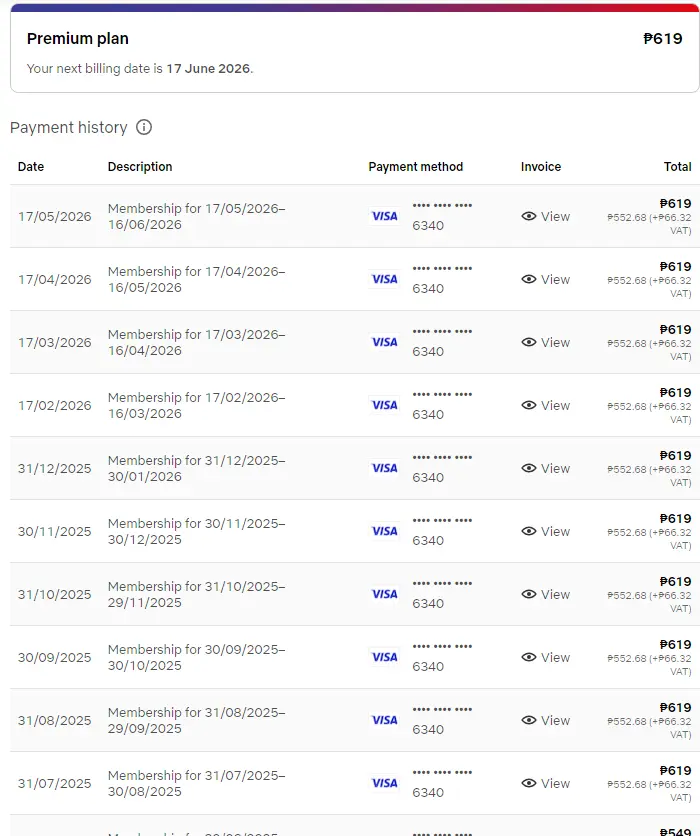Click the eye icon for the 17/05/2026 invoice
The height and width of the screenshot is (836, 700).
pos(529,216)
